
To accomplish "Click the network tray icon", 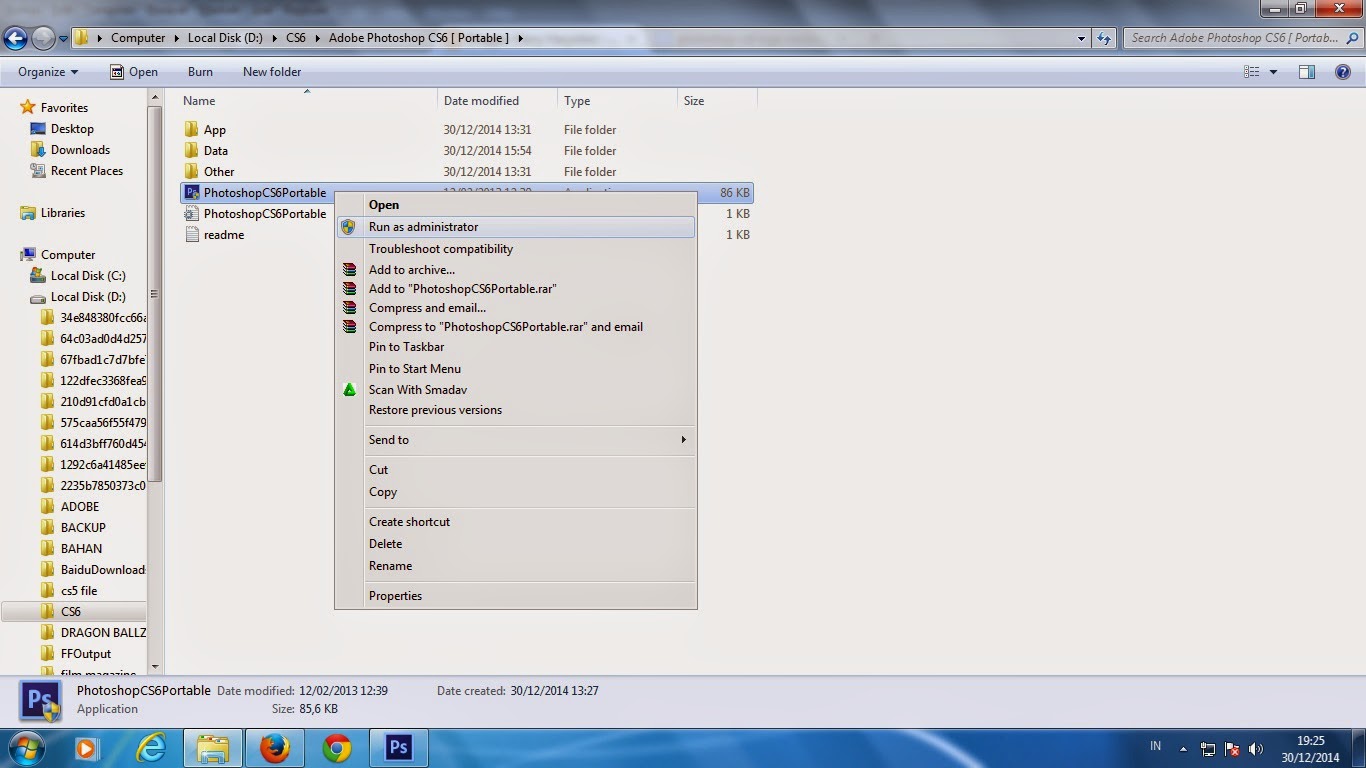I will pos(1208,749).
